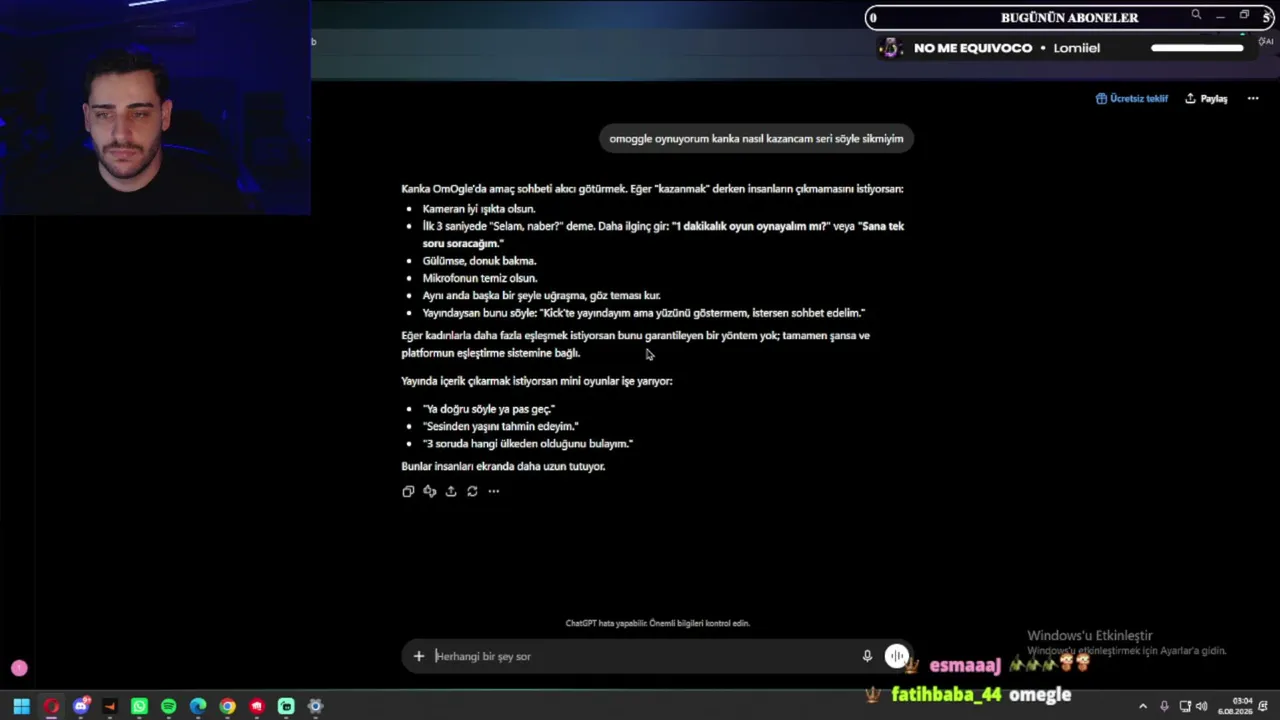This screenshot has width=1280, height=720.
Task: Click 'Bunlar insanları ekranda daha uzun tutuyor.'
Action: [503, 466]
